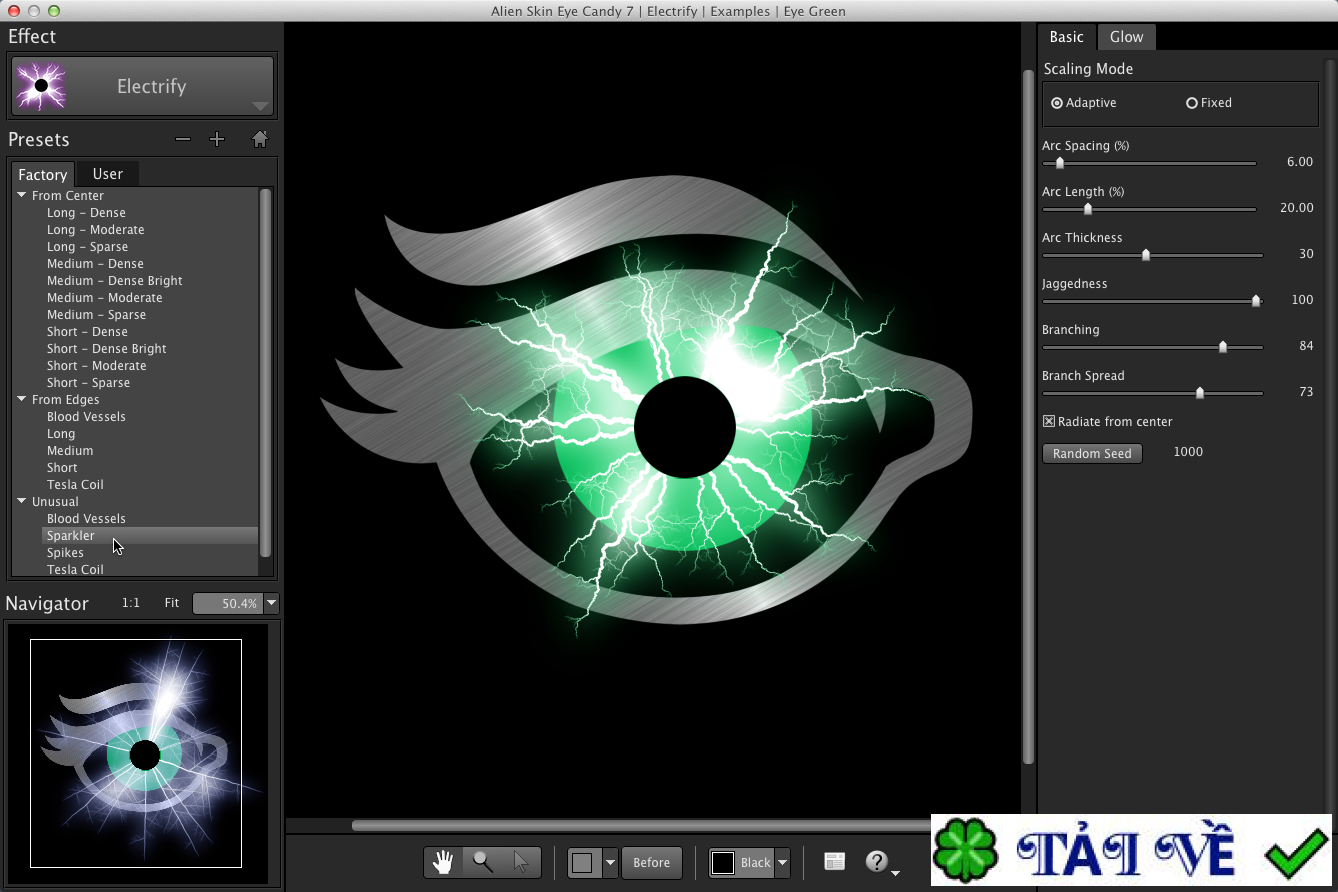Select the Adaptive scaling mode

[x=1057, y=102]
